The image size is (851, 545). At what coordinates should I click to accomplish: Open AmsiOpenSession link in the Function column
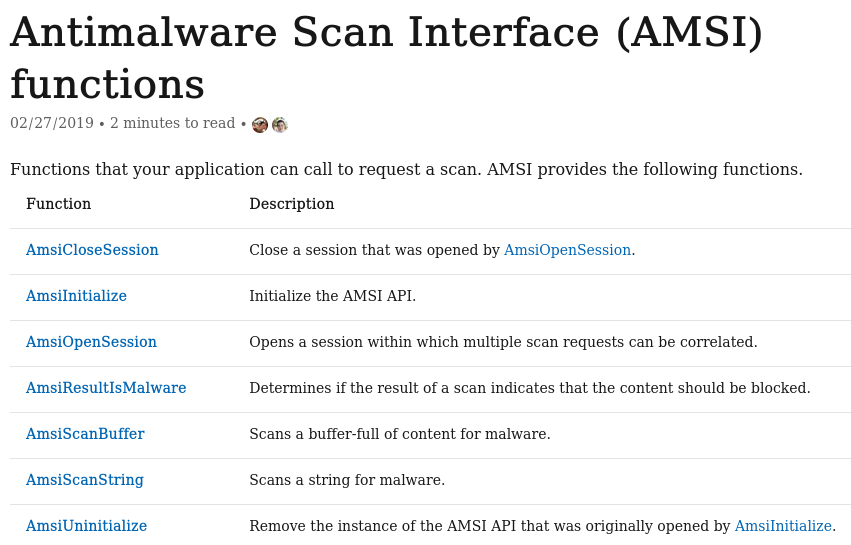[x=91, y=342]
